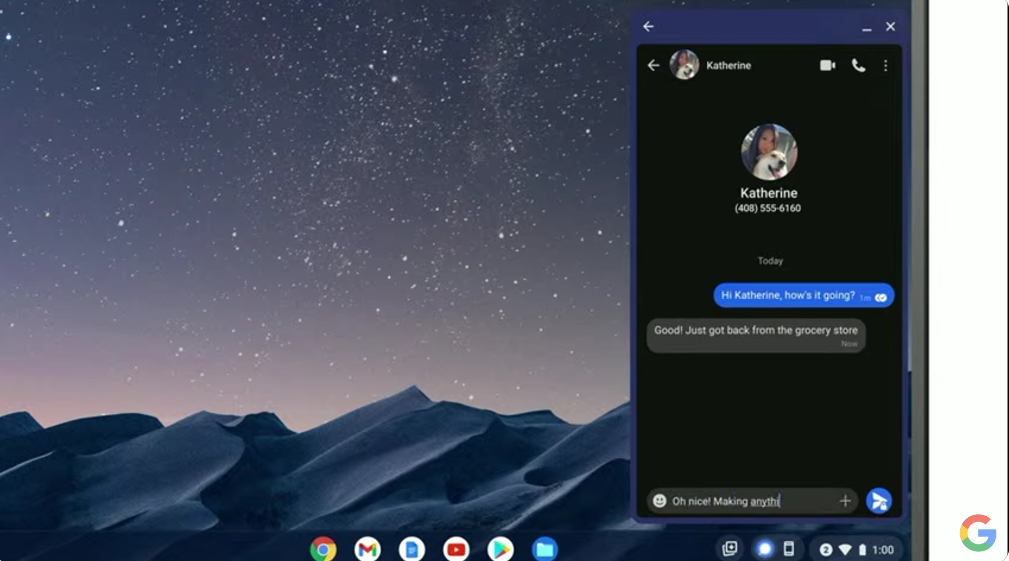Click Katherine's large profile photo

(x=769, y=152)
